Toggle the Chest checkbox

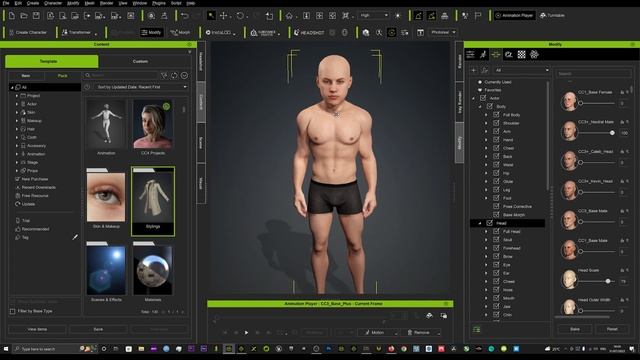coord(496,148)
